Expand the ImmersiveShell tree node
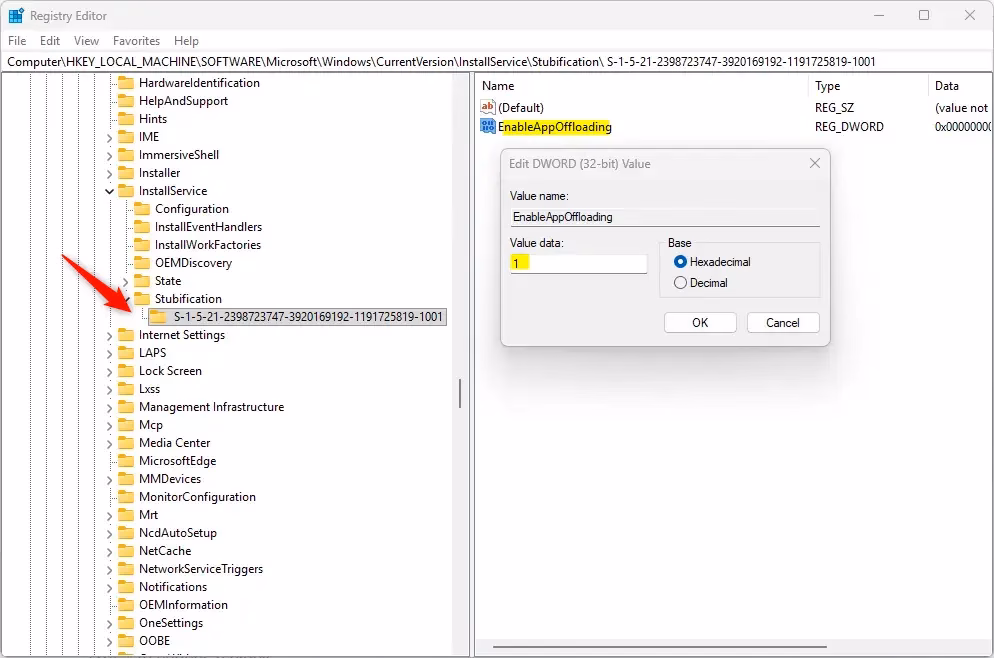Screen dimensions: 994x658 point(109,155)
